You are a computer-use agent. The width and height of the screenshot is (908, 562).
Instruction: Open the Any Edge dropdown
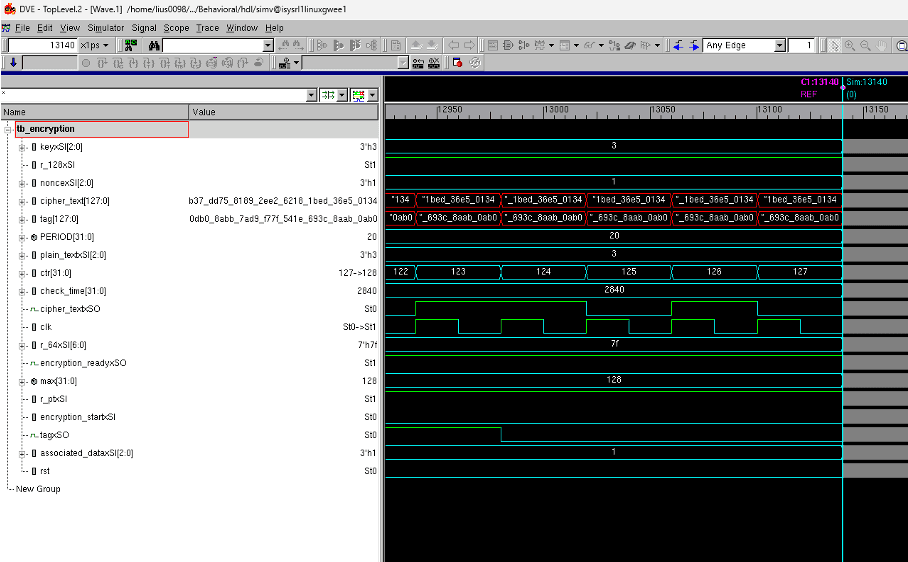click(779, 45)
